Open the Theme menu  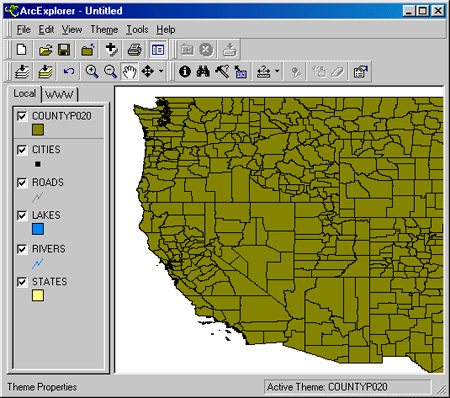point(104,30)
